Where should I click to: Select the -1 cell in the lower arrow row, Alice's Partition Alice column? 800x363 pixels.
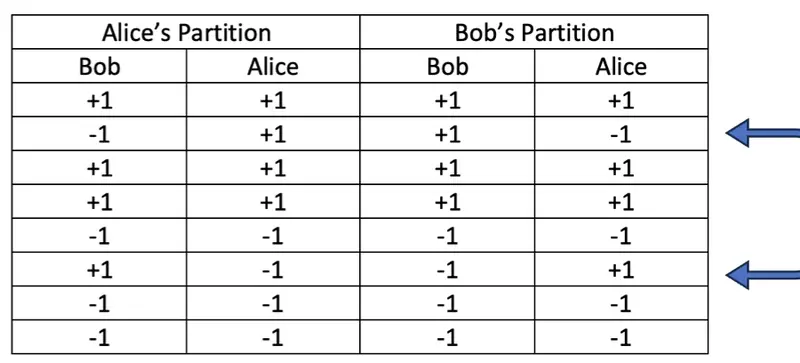point(273,270)
